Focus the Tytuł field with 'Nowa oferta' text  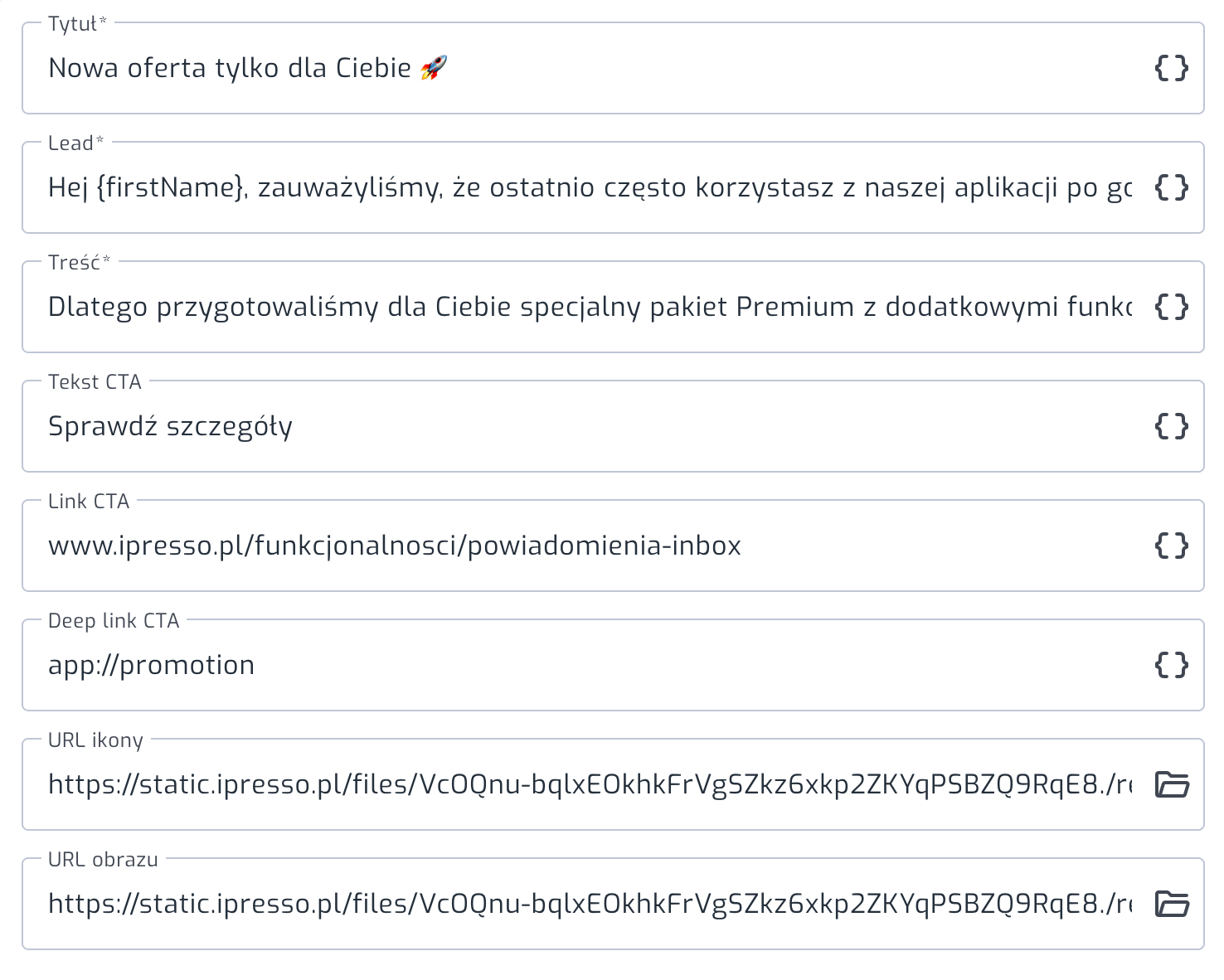(x=589, y=68)
